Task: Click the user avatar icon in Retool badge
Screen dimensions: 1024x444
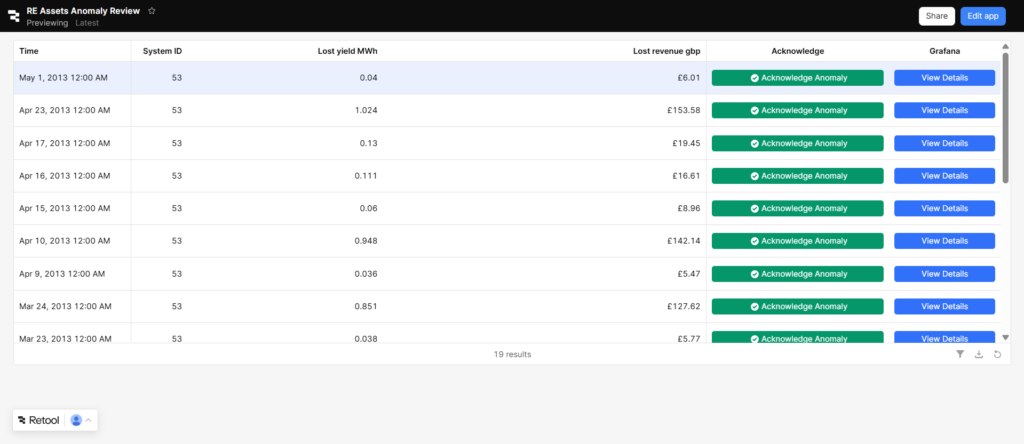Action: 76,420
